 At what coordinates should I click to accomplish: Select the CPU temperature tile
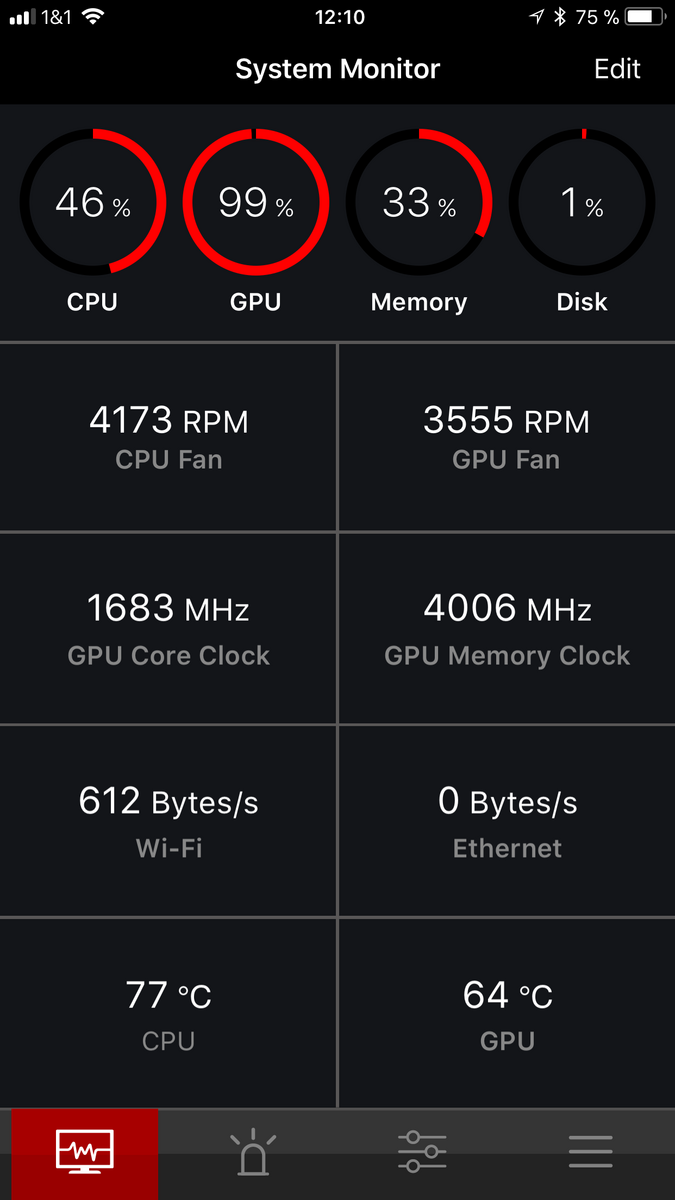[168, 1013]
